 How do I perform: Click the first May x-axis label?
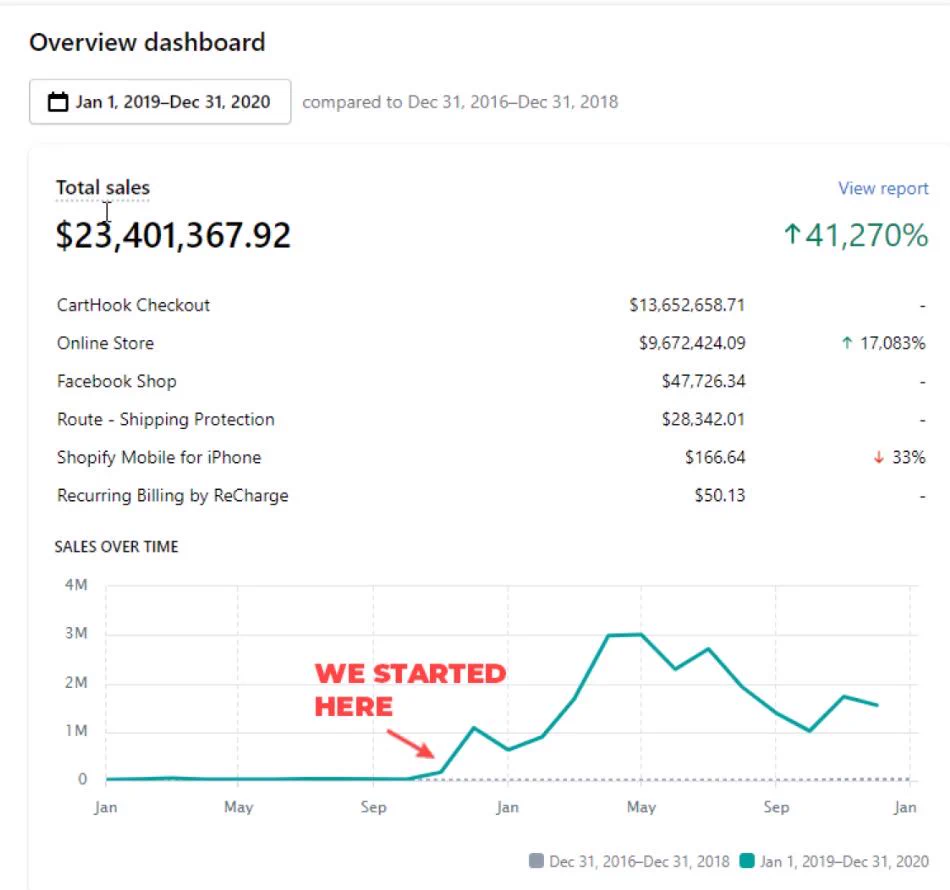238,807
